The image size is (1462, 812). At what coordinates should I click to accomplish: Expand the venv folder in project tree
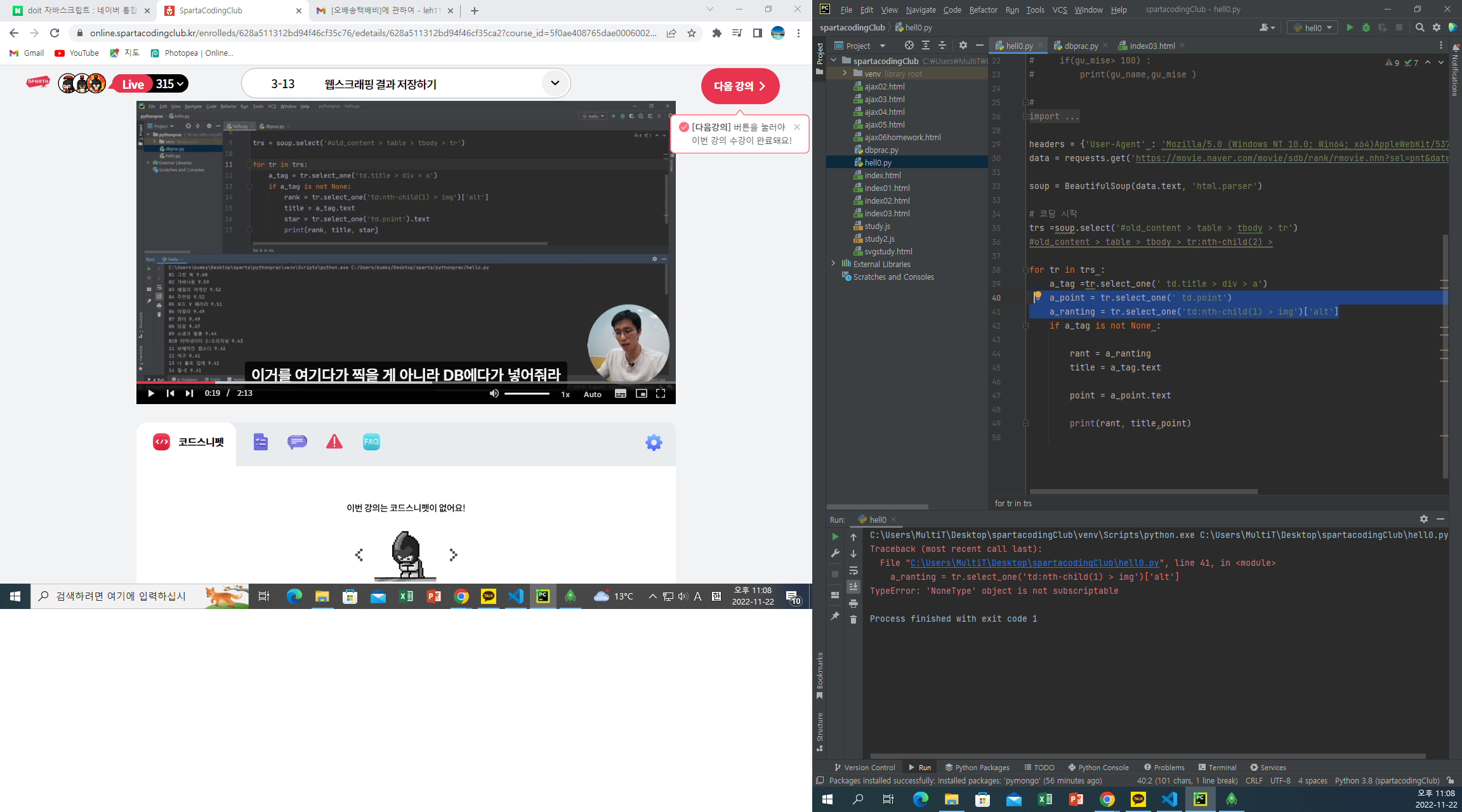click(845, 74)
